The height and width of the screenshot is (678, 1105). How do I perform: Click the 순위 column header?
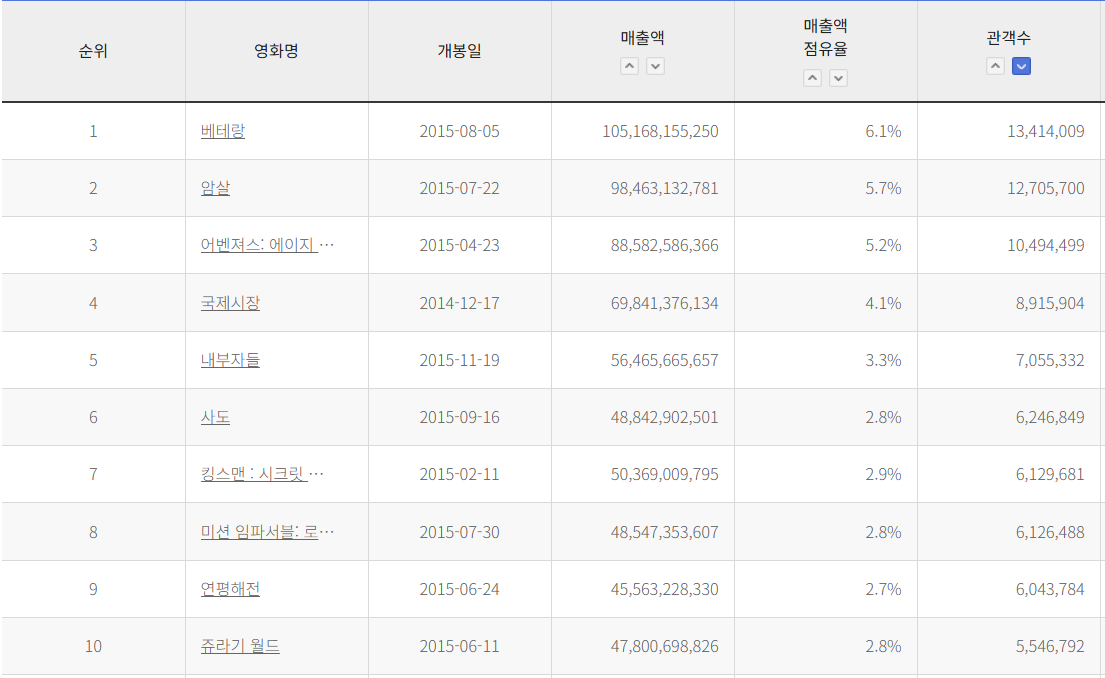(x=93, y=51)
